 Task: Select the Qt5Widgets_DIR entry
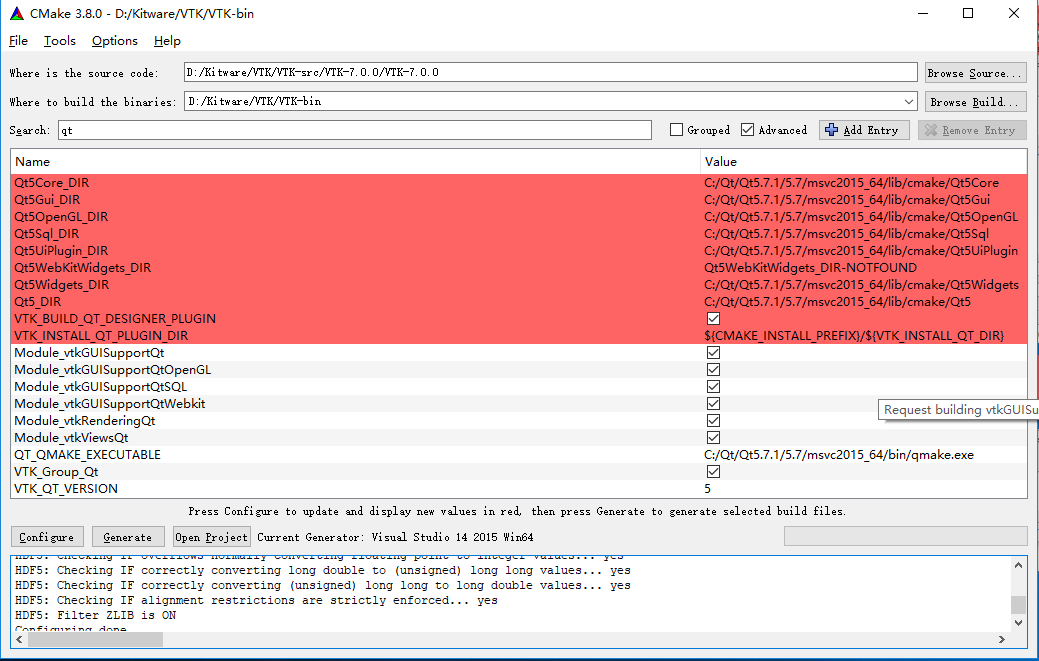pyautogui.click(x=62, y=285)
